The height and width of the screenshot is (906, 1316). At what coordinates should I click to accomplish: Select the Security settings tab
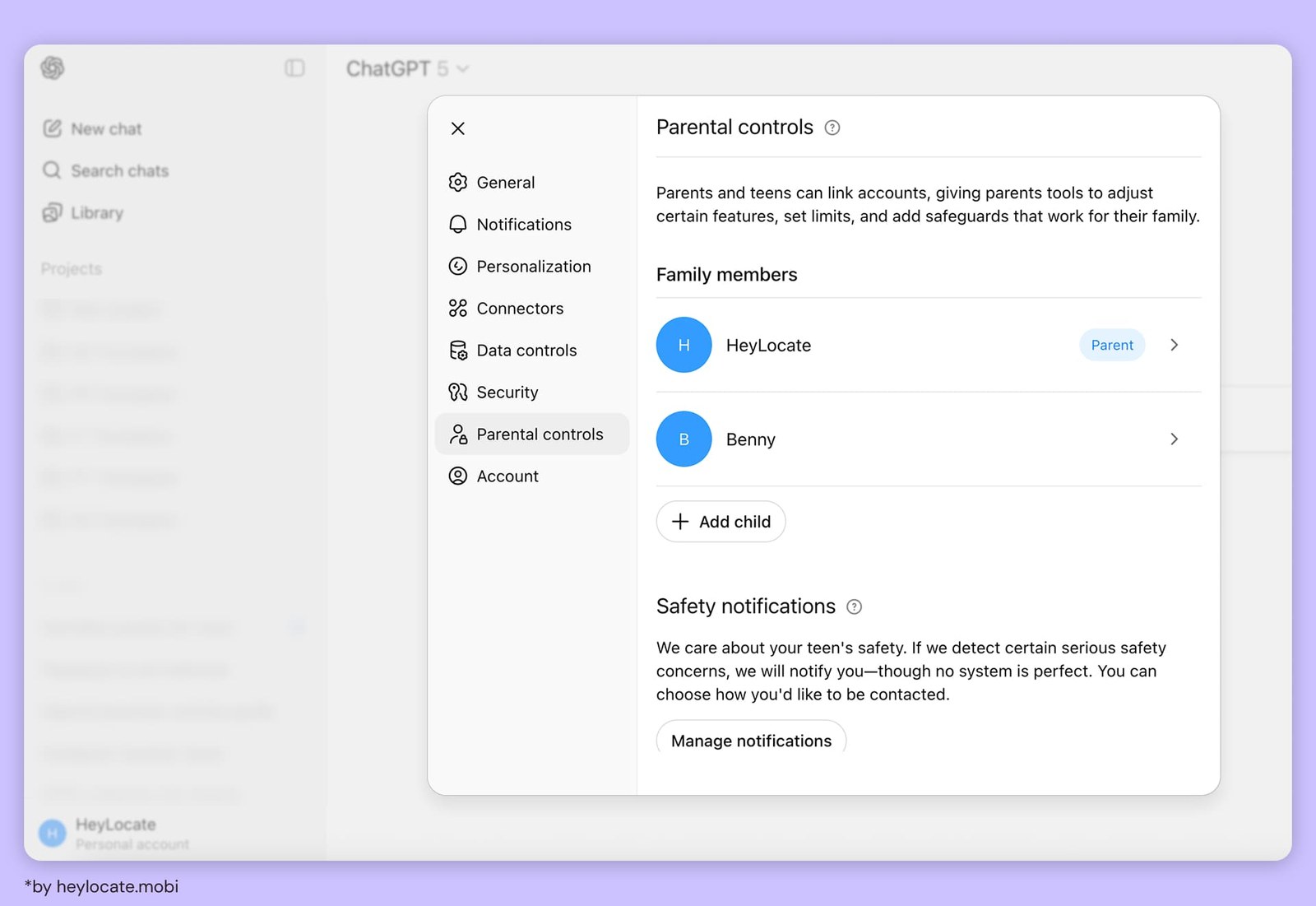(x=532, y=393)
